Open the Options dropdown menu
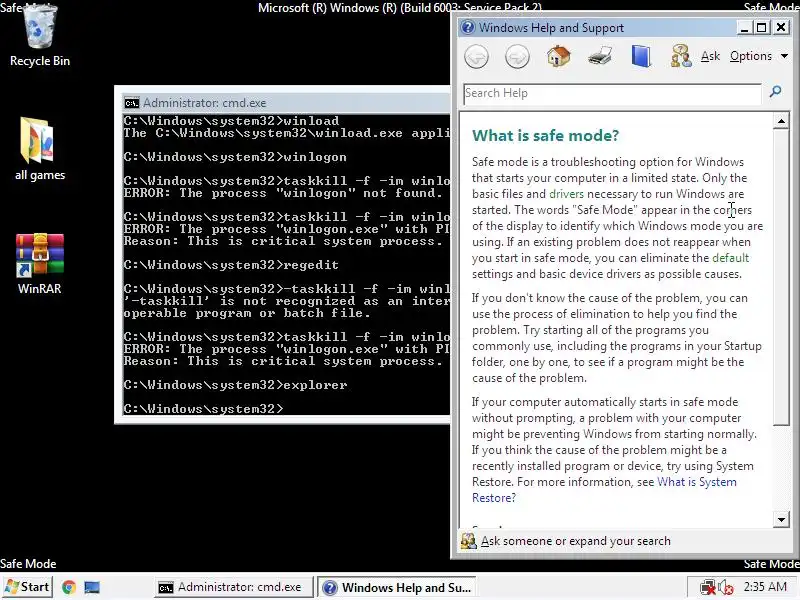 point(751,56)
